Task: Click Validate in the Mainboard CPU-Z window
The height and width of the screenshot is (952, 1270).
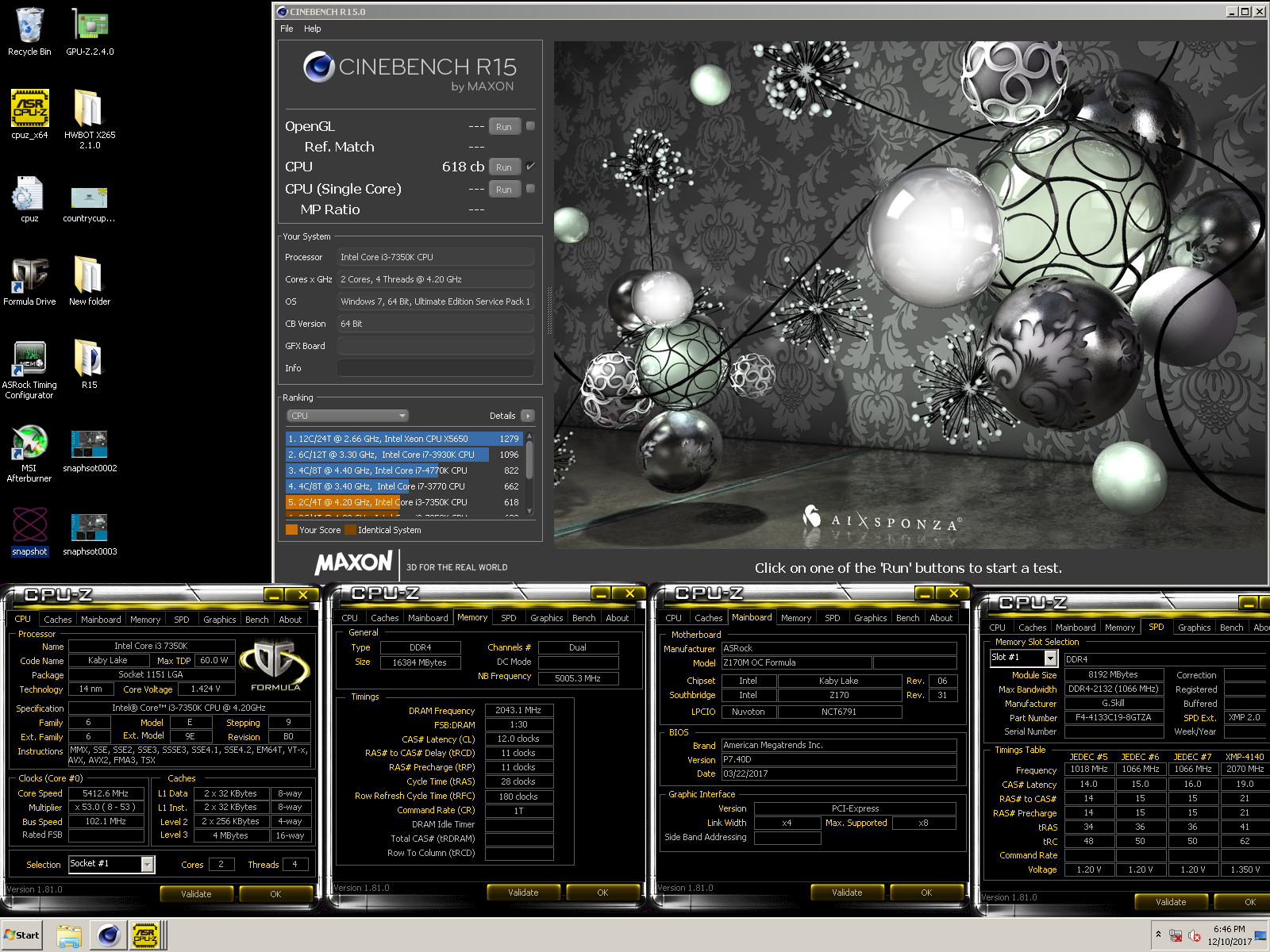Action: (x=847, y=892)
